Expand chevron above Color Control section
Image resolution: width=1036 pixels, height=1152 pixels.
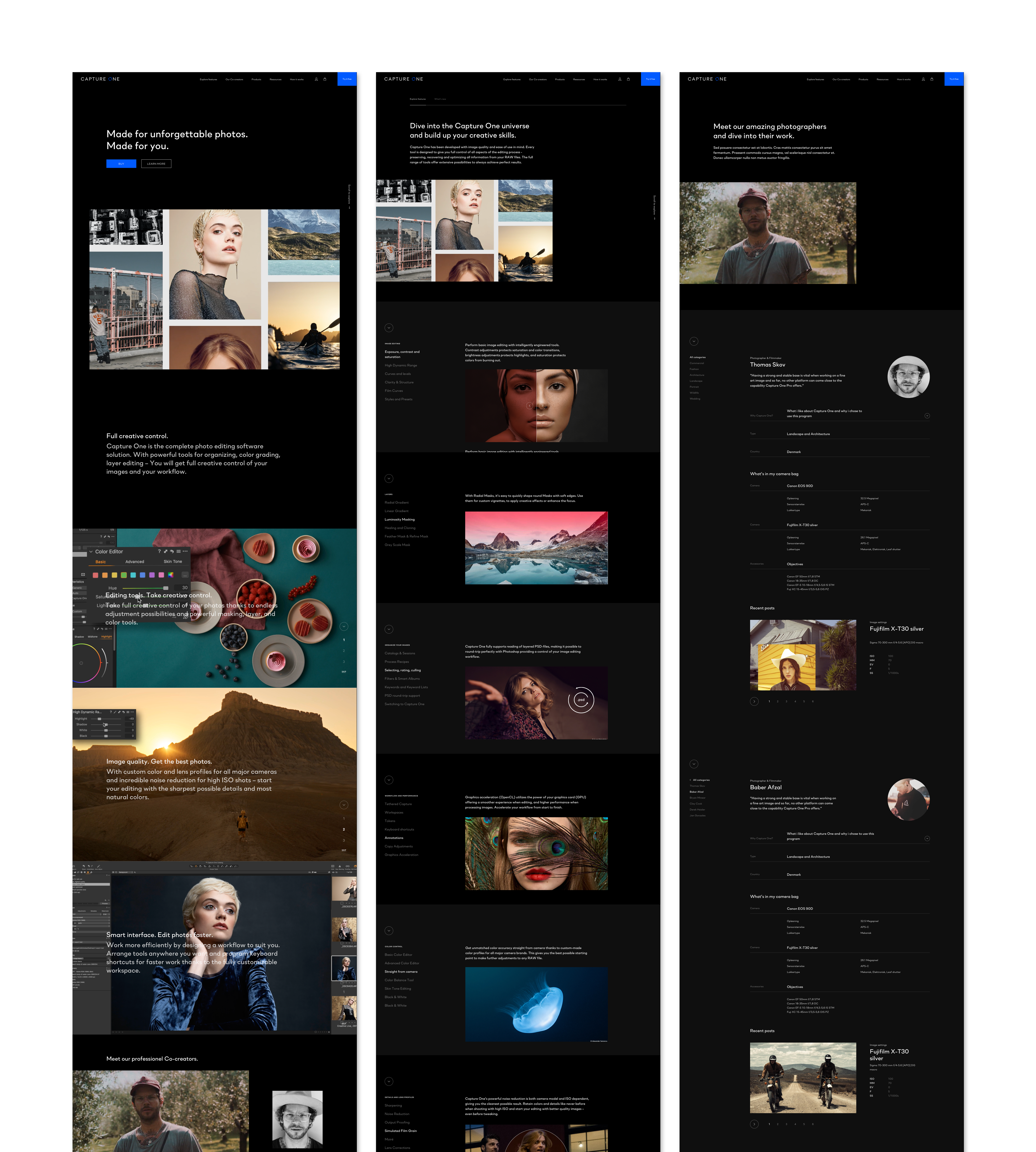pos(389,931)
